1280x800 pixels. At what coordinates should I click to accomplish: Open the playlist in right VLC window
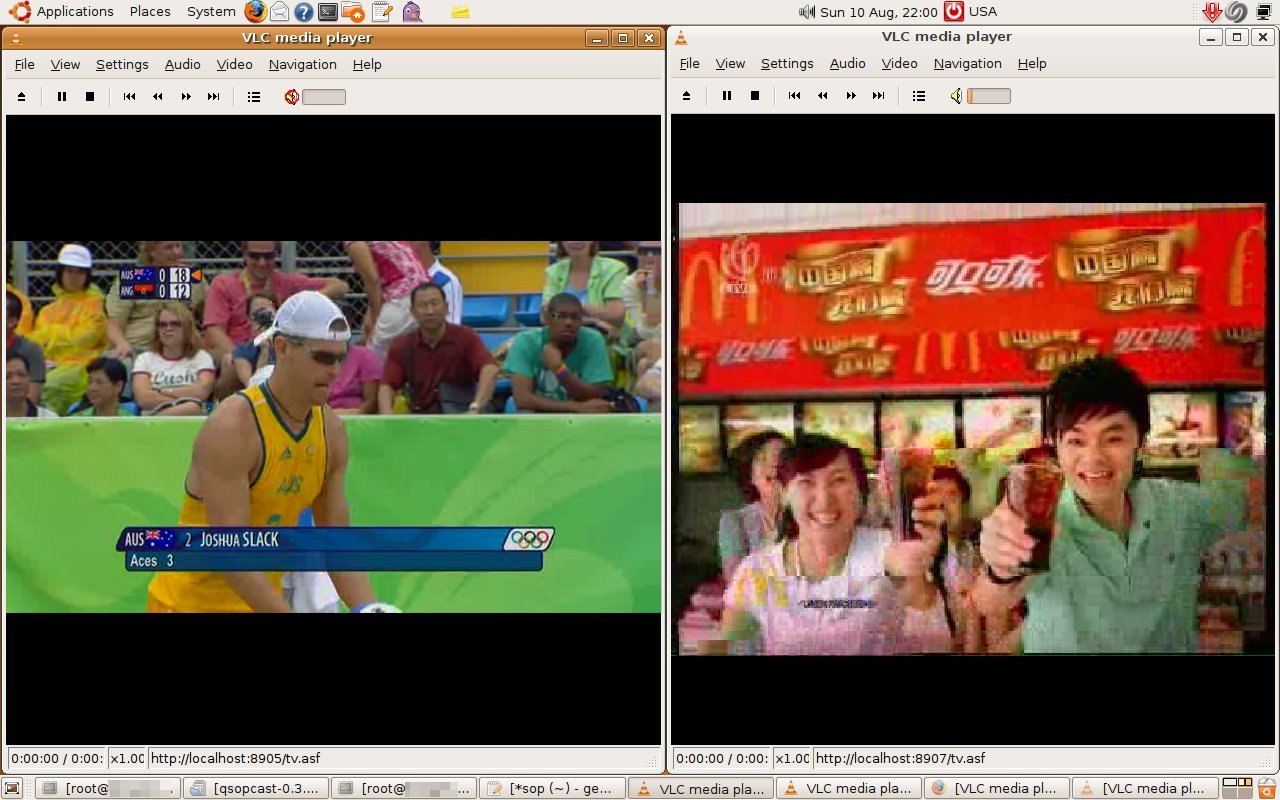(919, 96)
